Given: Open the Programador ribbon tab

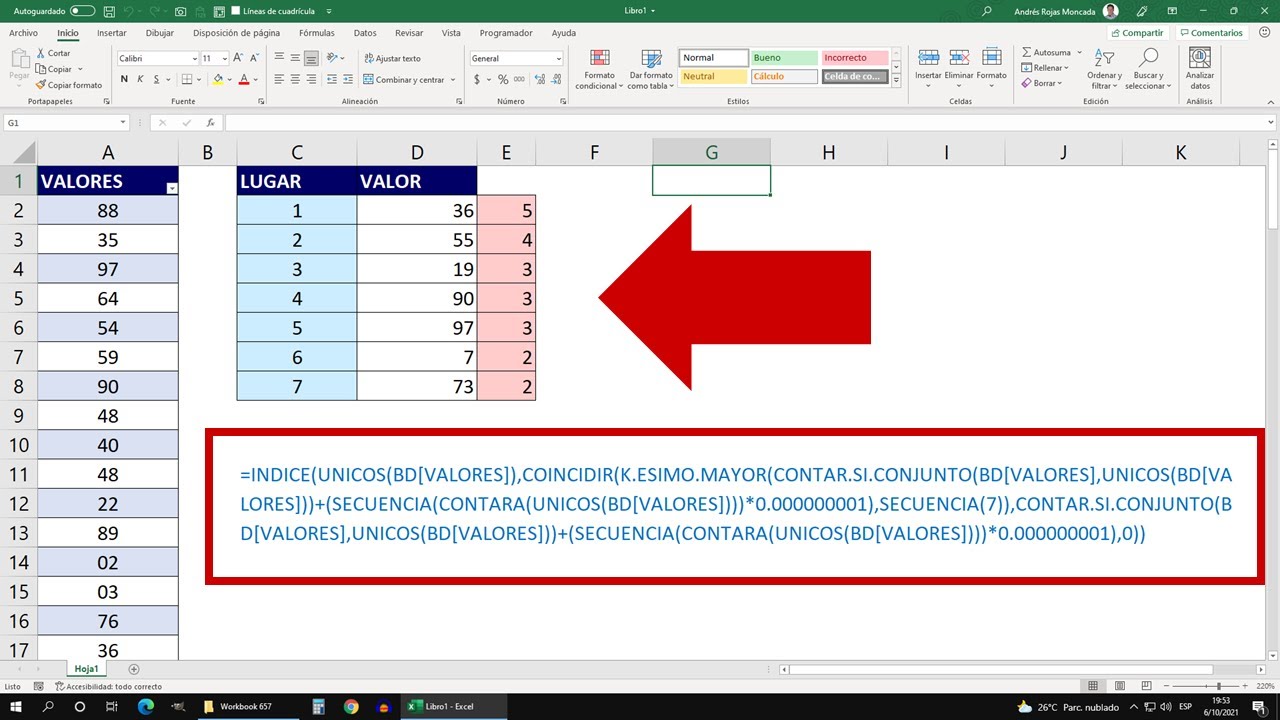Looking at the screenshot, I should [x=506, y=32].
